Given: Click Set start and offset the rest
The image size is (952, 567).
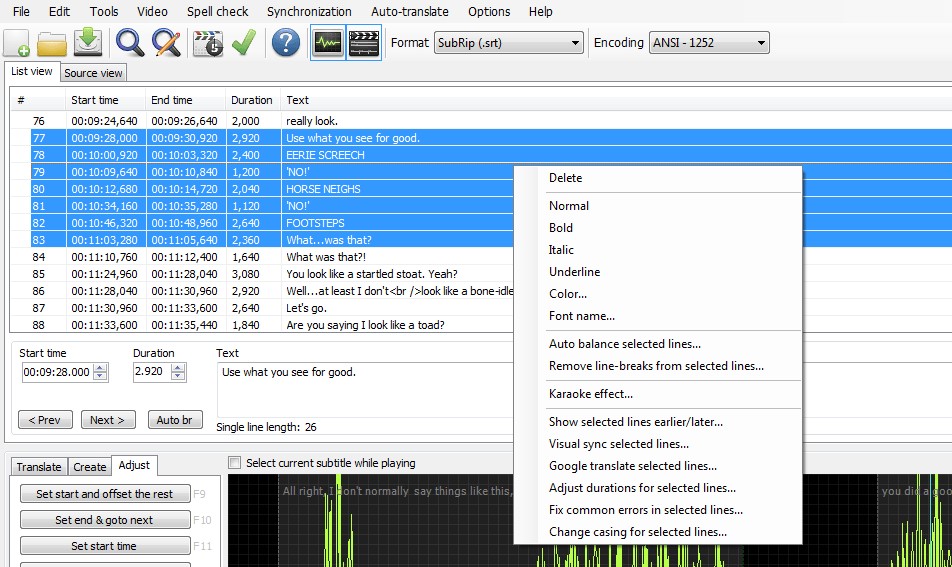Looking at the screenshot, I should click(x=104, y=494).
